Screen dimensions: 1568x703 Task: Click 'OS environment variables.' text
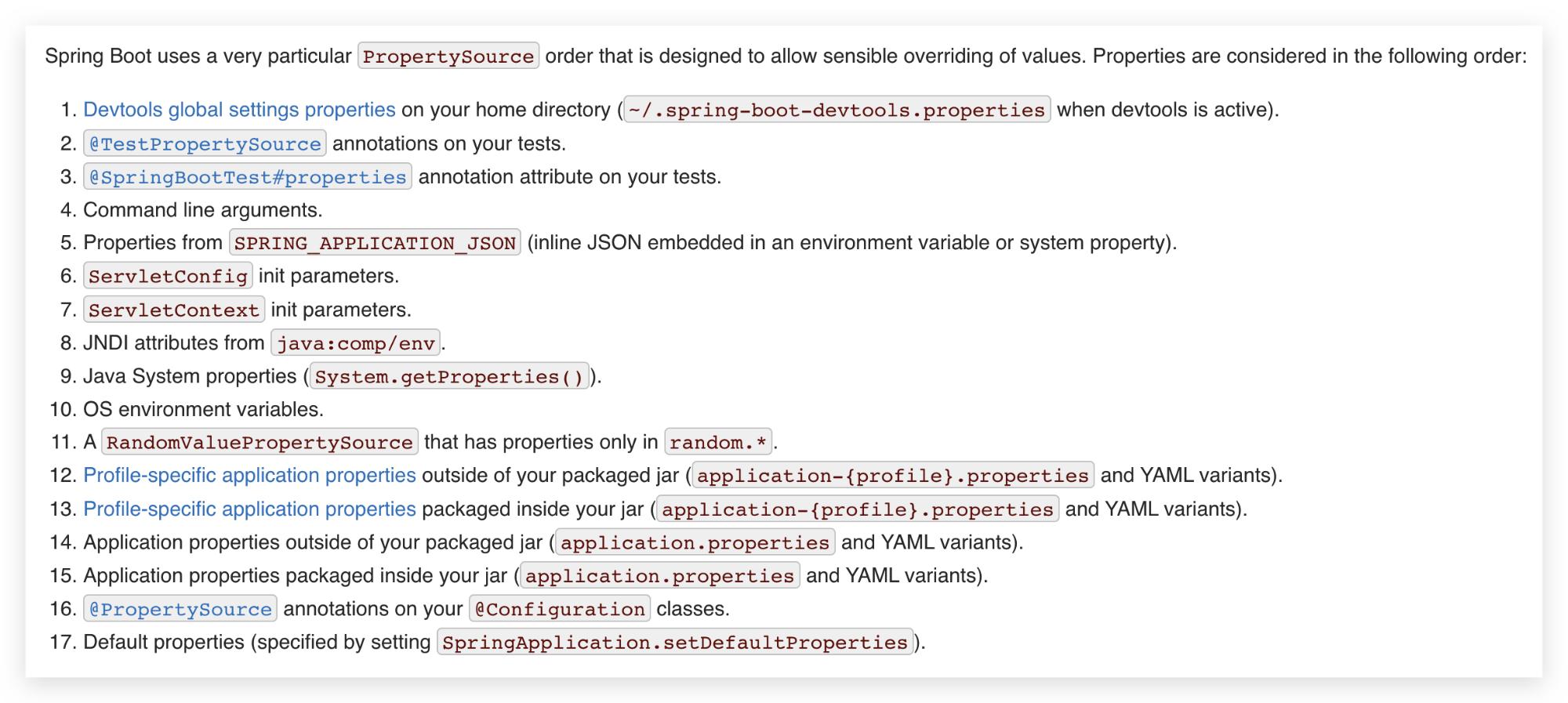tap(203, 409)
